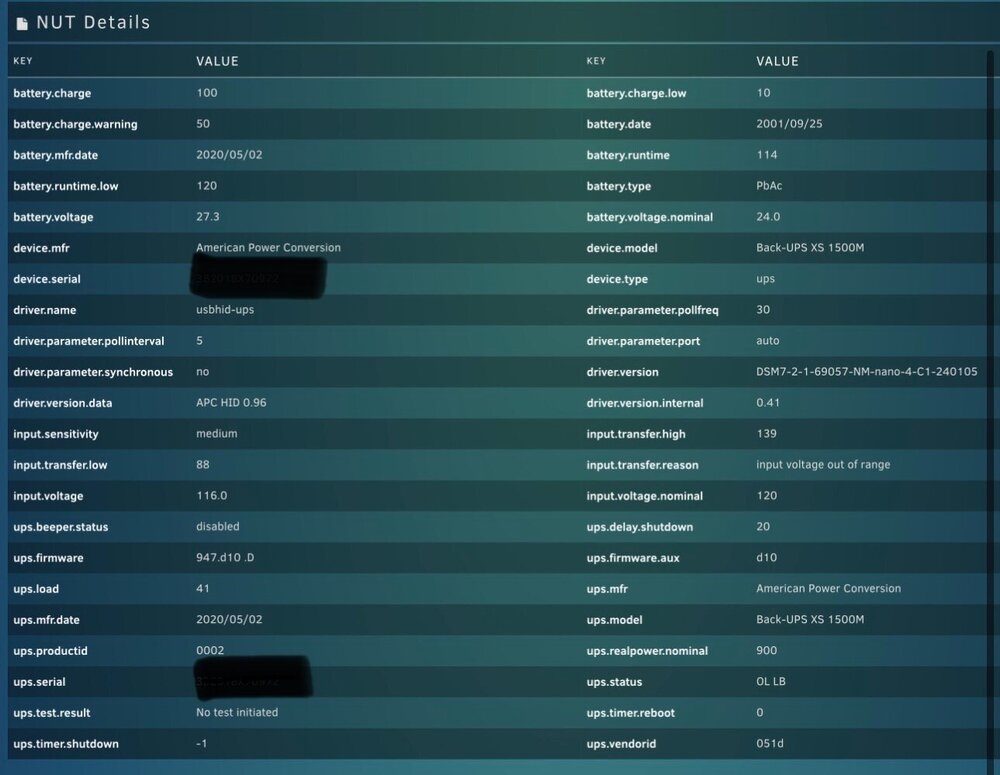Click ups.beeper.status value disabled
1000x775 pixels.
coord(218,526)
